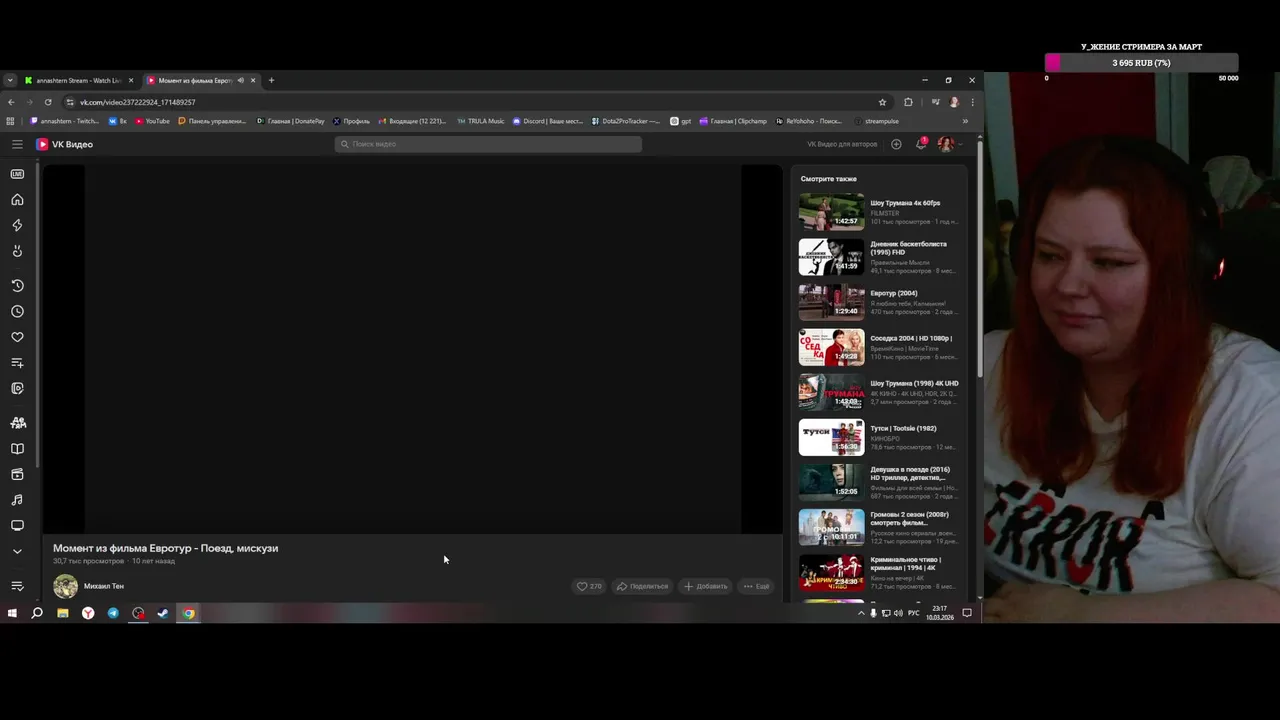1280x720 pixels.
Task: Open Евротур (2004) recommended video
Action: coord(893,293)
